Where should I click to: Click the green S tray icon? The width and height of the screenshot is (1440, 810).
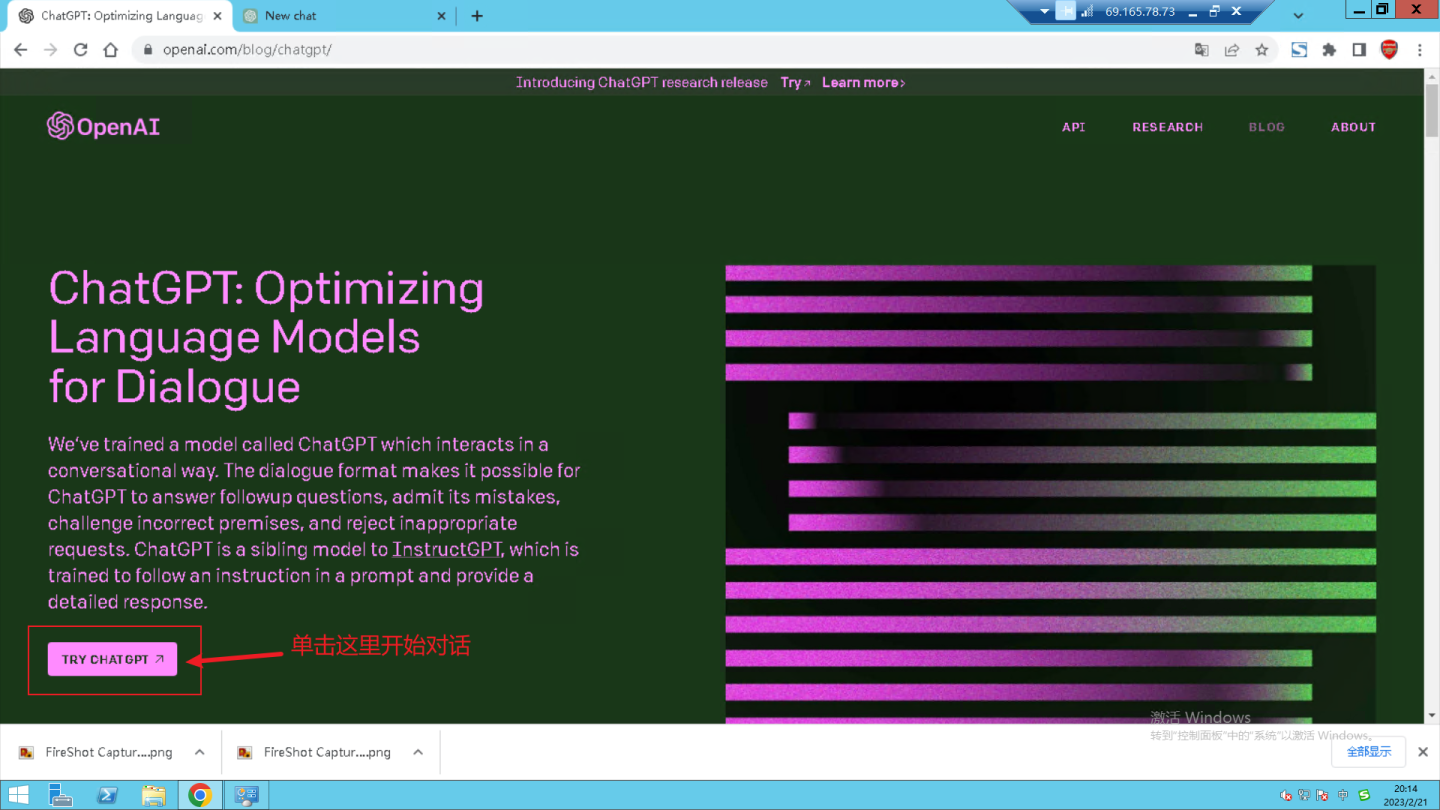point(1364,796)
